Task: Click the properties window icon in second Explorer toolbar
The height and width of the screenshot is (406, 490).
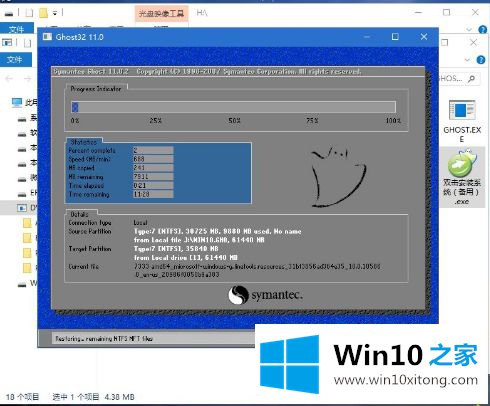Action: point(7,42)
